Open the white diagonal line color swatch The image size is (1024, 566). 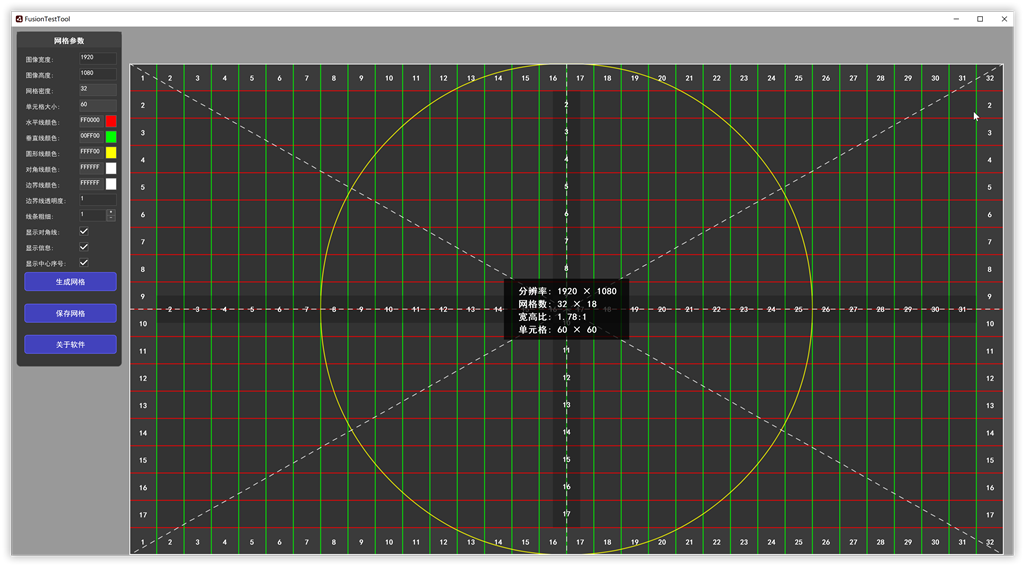(x=111, y=168)
